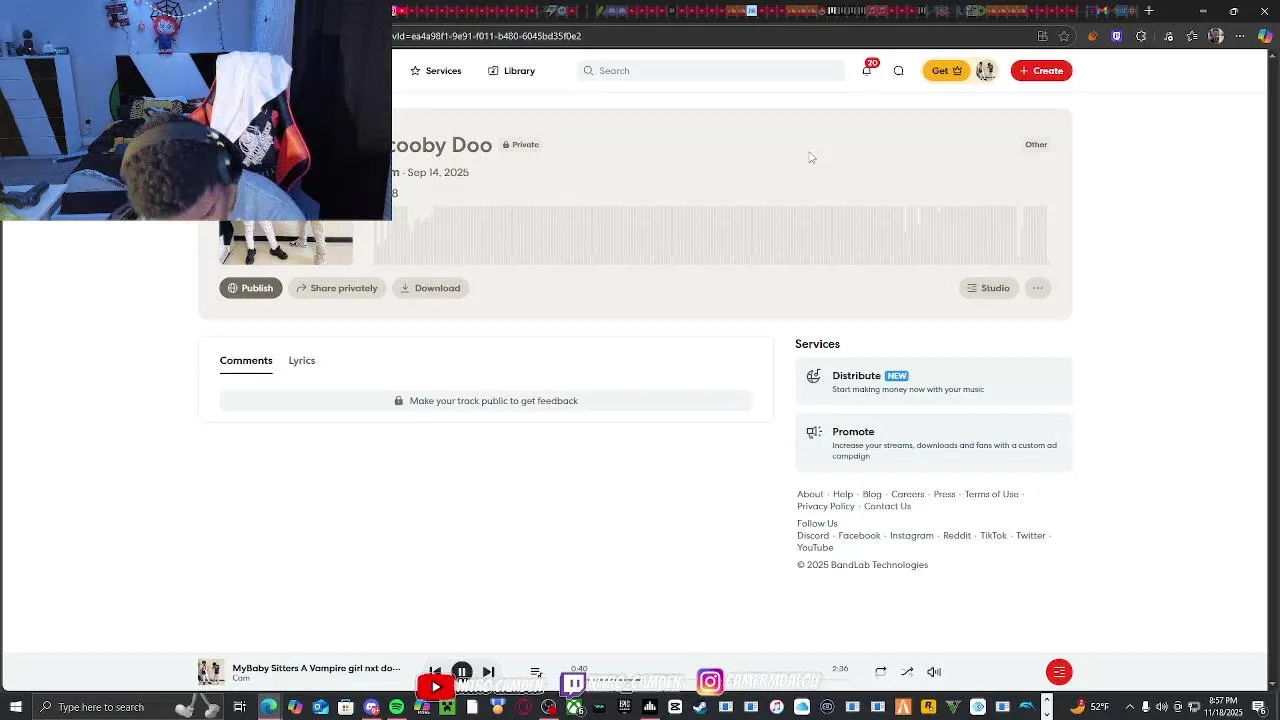
Task: Download the track
Action: point(430,288)
